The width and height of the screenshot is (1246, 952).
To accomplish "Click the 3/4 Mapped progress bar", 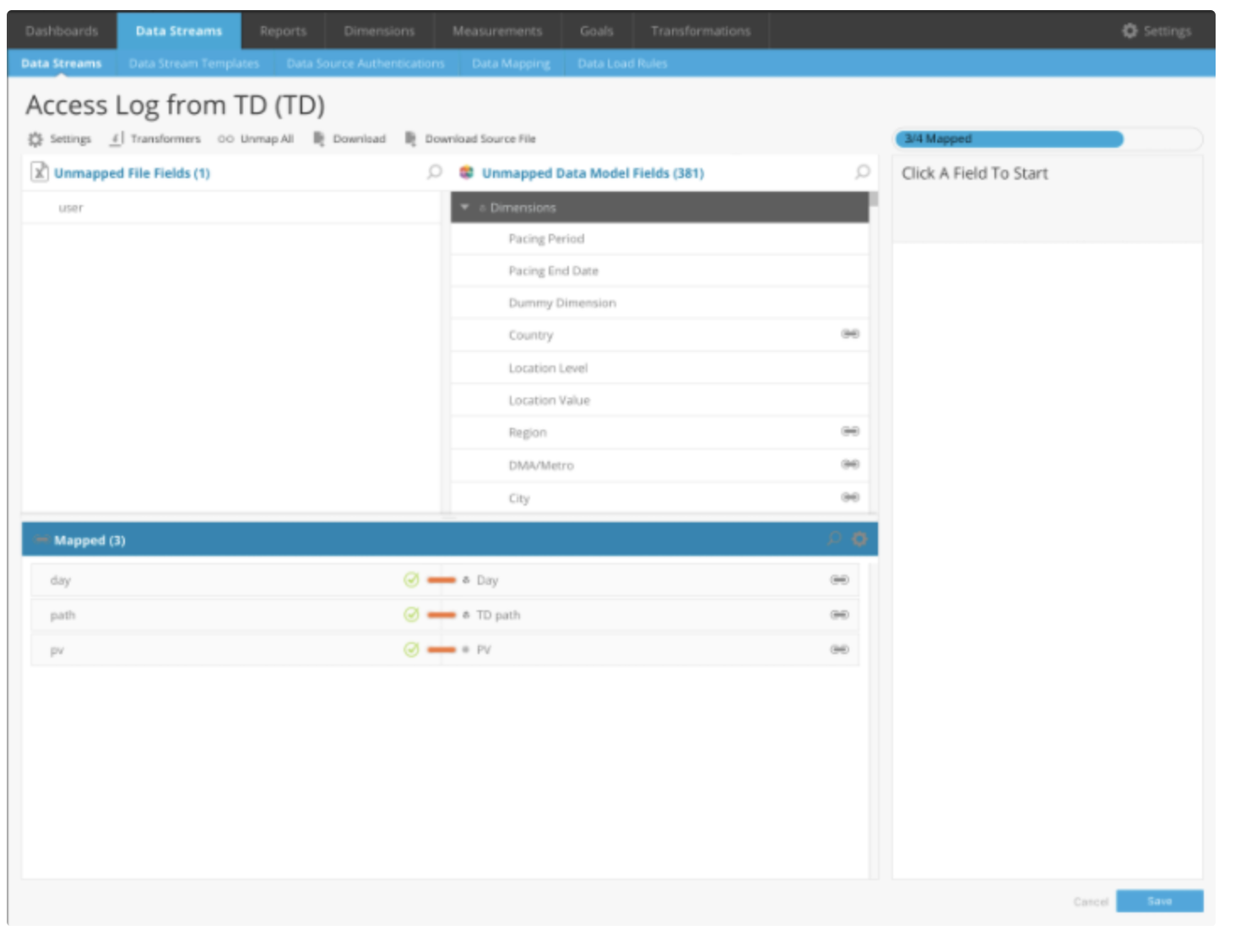I will pos(1010,139).
